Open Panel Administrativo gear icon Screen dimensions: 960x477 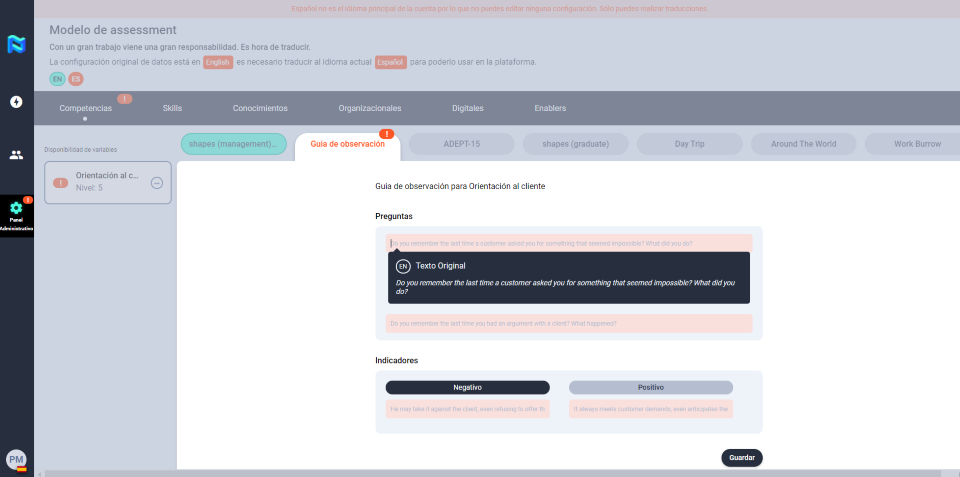tap(16, 209)
